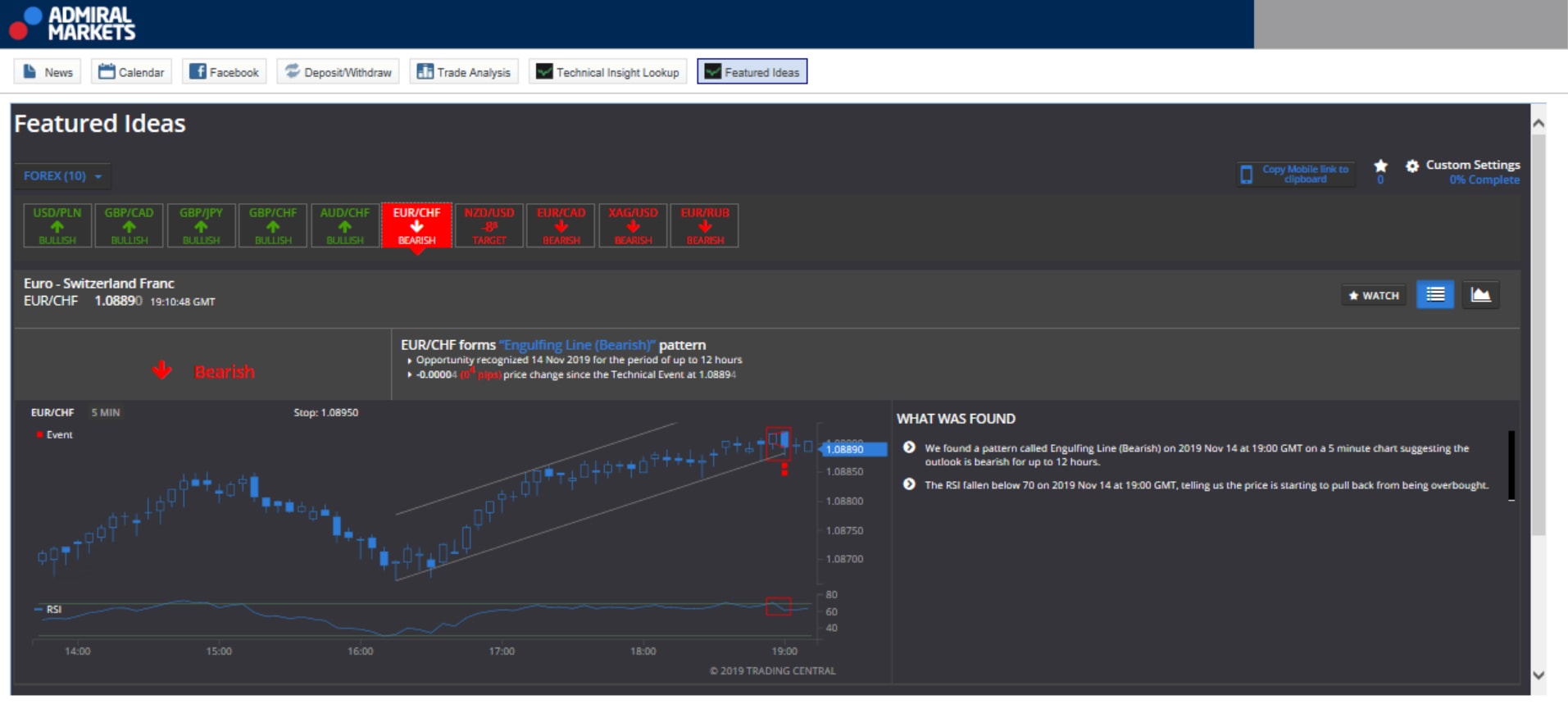Click the red event marker on chart
This screenshot has width=1568, height=704.
click(x=784, y=469)
